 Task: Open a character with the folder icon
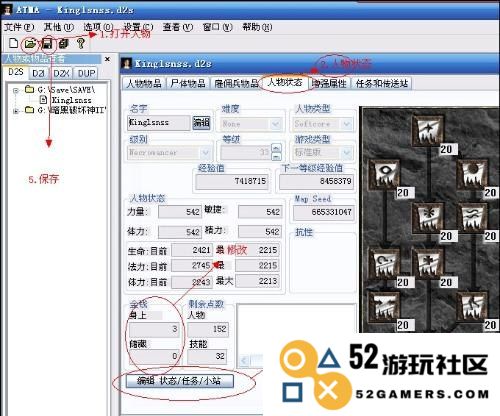pos(30,43)
